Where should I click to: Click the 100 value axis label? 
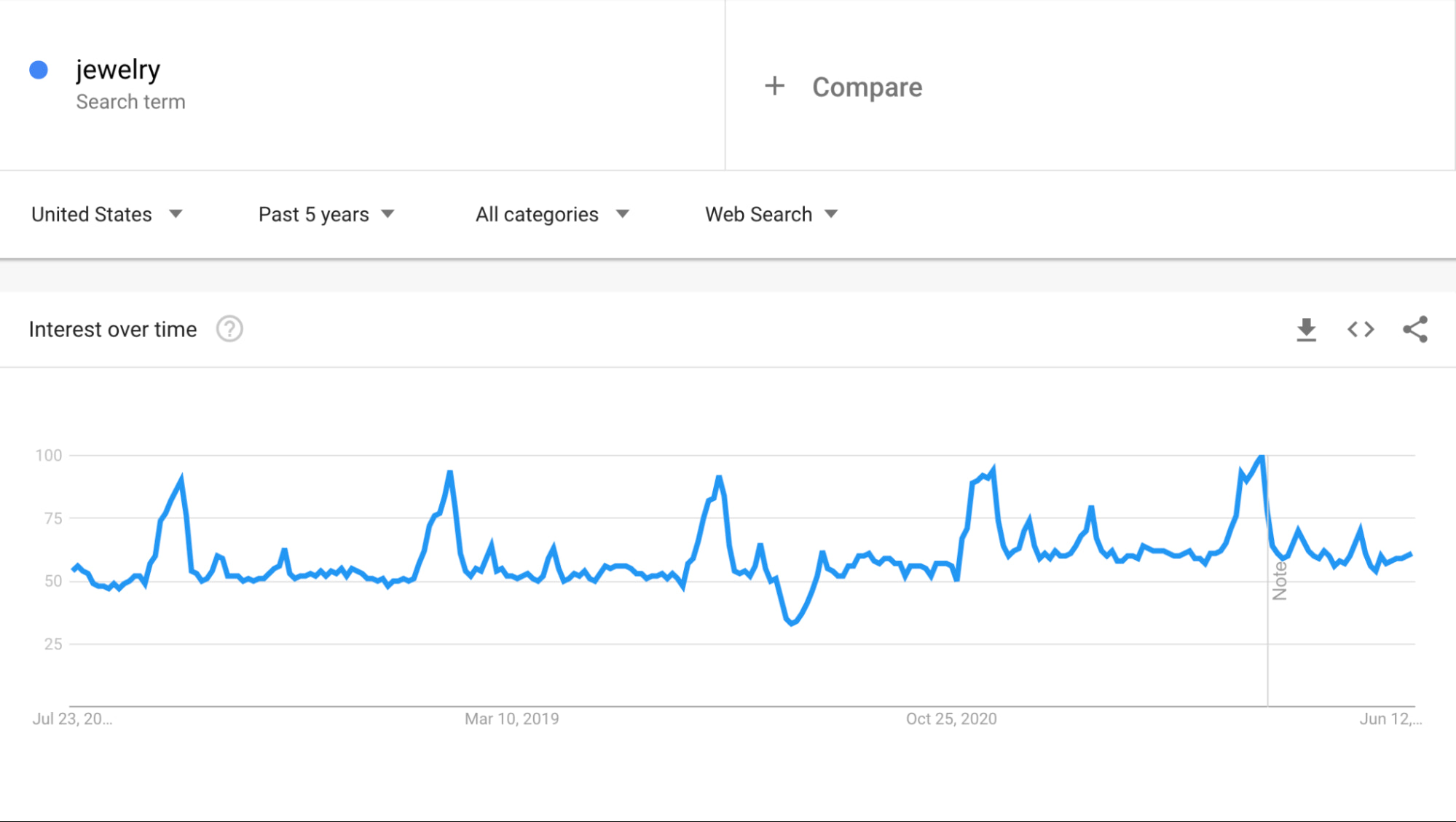pyautogui.click(x=49, y=455)
